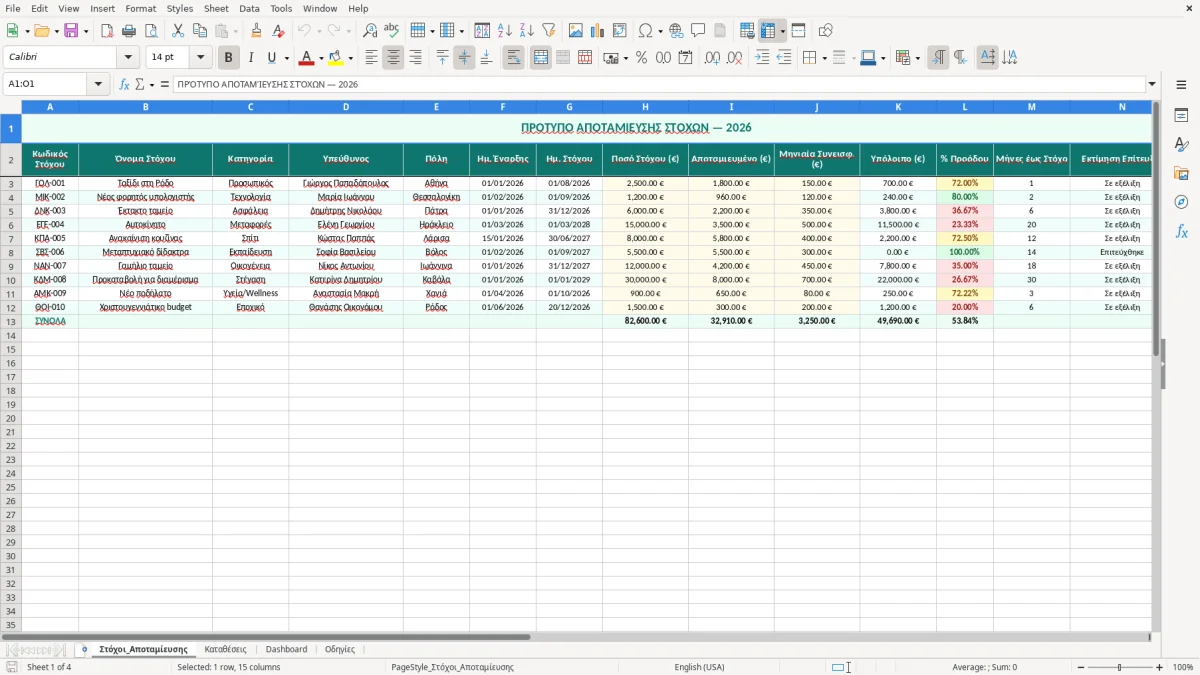Open the font size dropdown
The width and height of the screenshot is (1200, 675).
click(201, 58)
